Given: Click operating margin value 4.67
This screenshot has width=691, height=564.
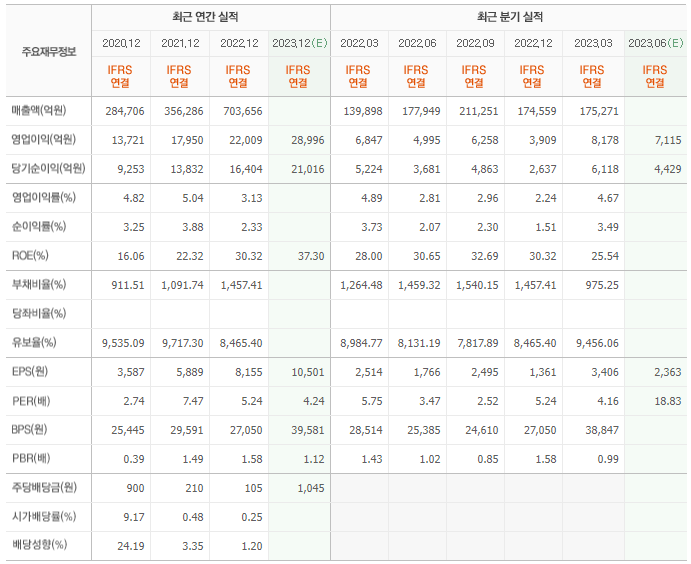Looking at the screenshot, I should [x=608, y=199].
